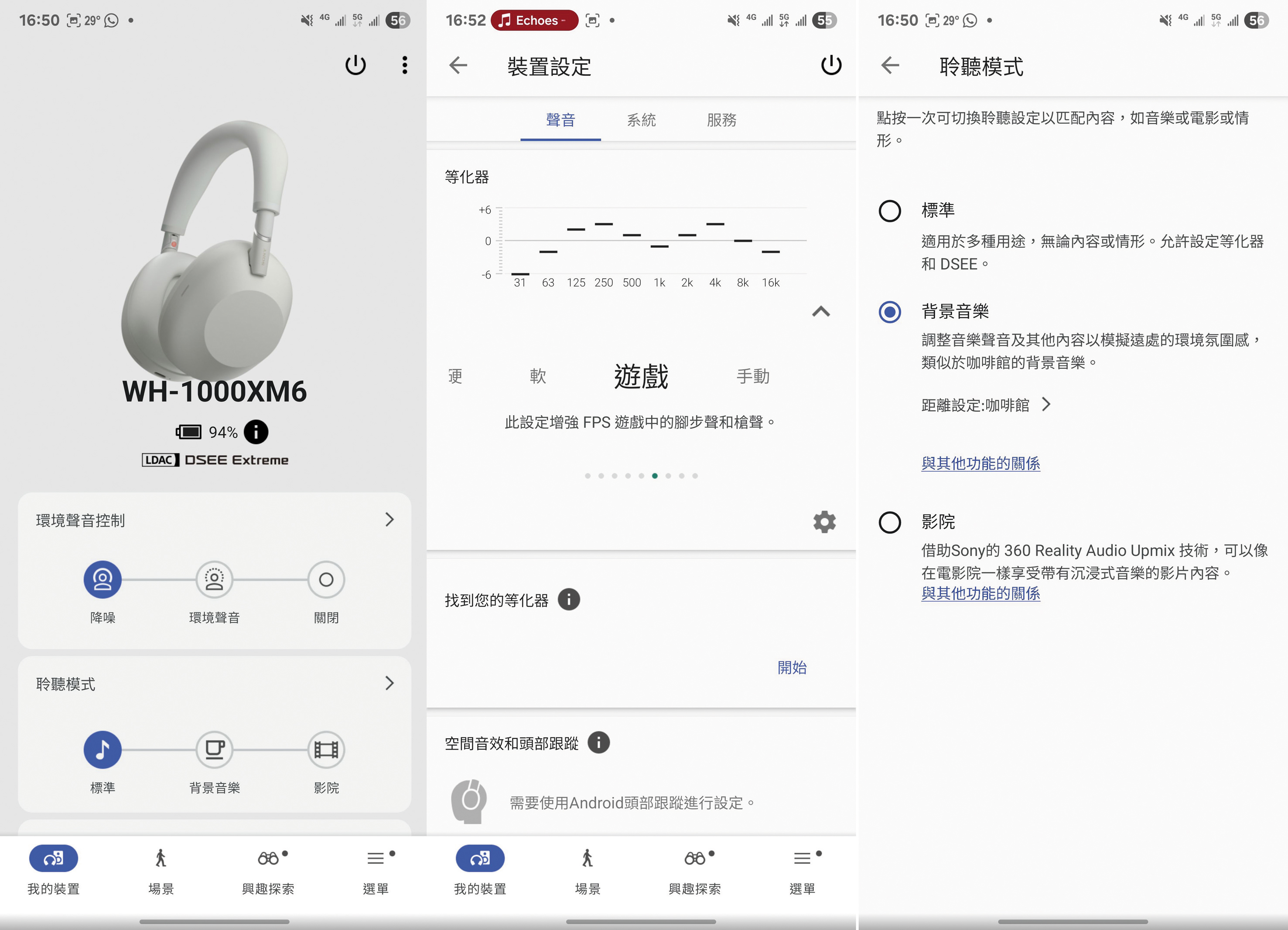
Task: Select 標準 radio button
Action: click(889, 211)
